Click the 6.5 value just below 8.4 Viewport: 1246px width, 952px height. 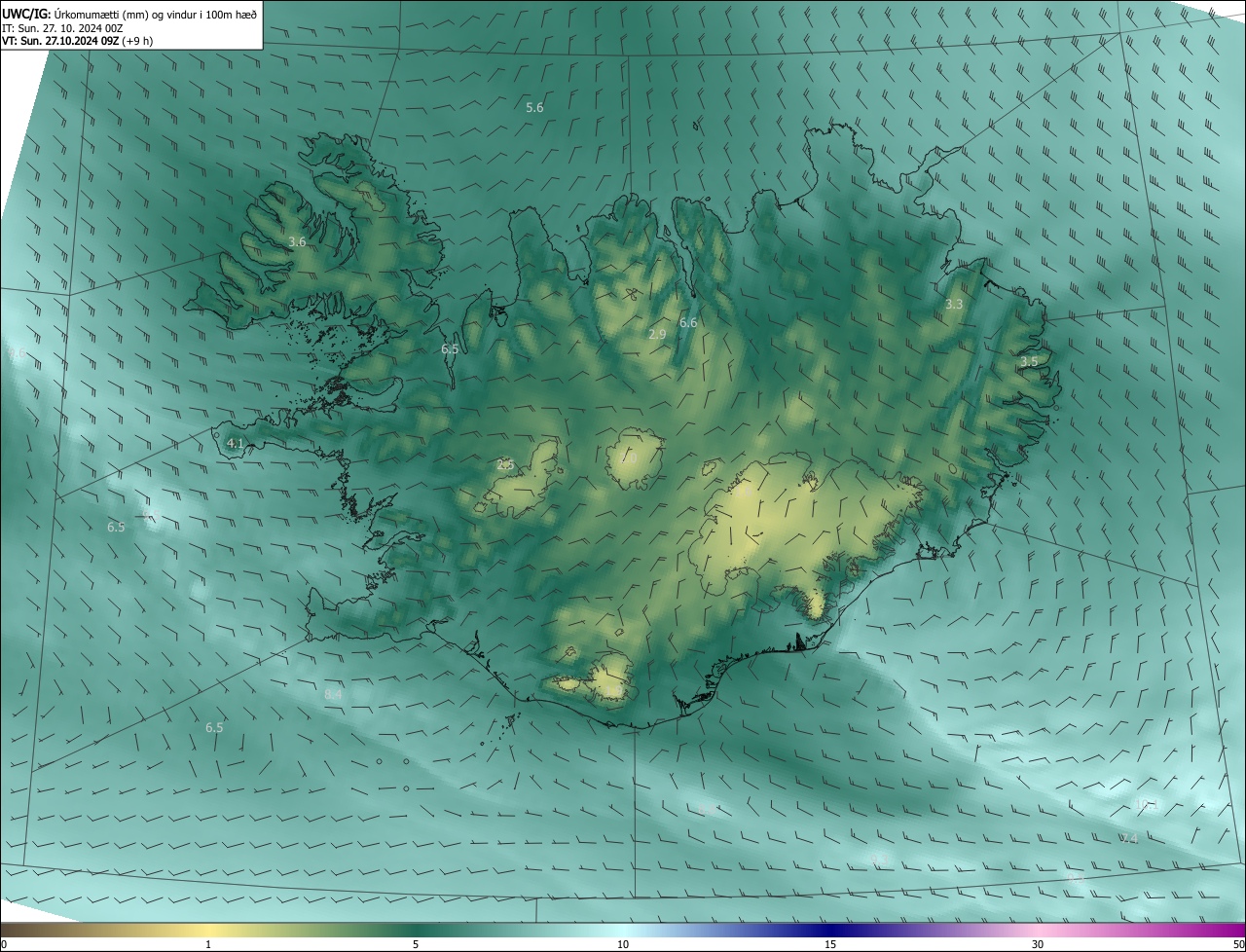tap(214, 727)
